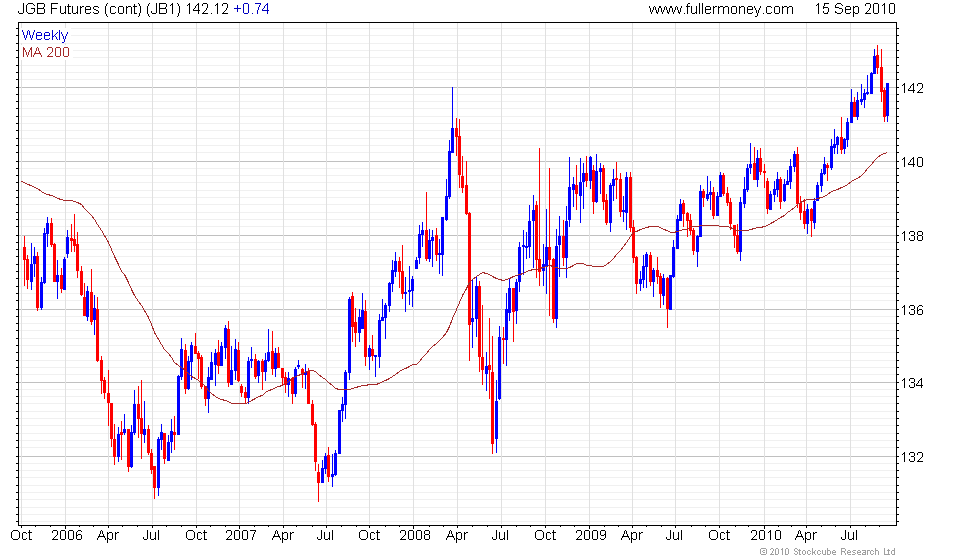Select the Weekly legend label
This screenshot has height=560, width=980.
click(45, 36)
